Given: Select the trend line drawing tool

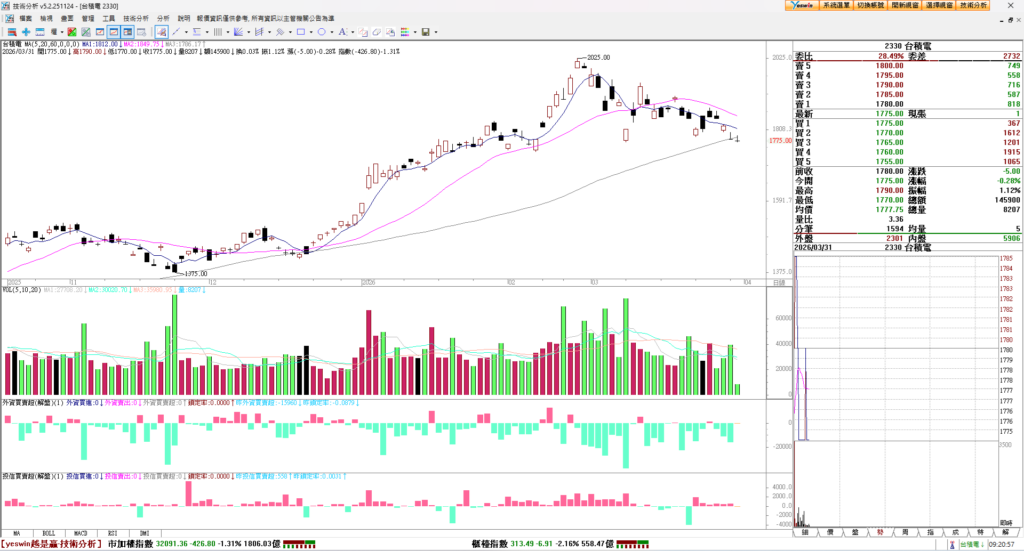Looking at the screenshot, I should [x=176, y=32].
